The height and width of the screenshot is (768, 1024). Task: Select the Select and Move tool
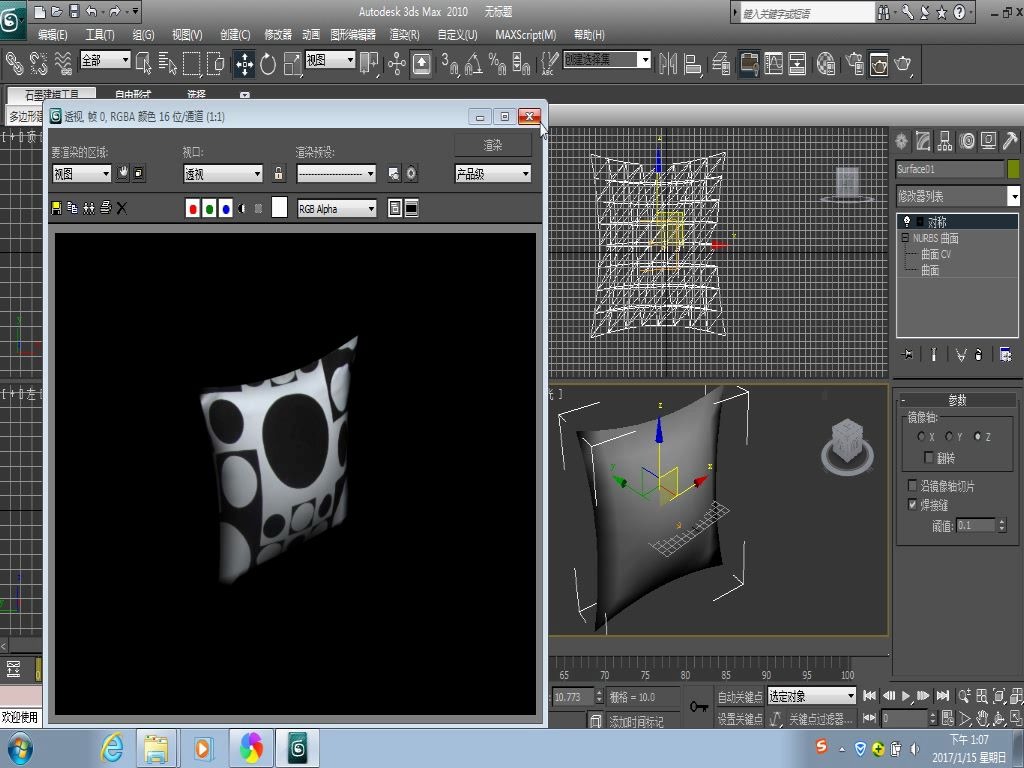(x=244, y=63)
